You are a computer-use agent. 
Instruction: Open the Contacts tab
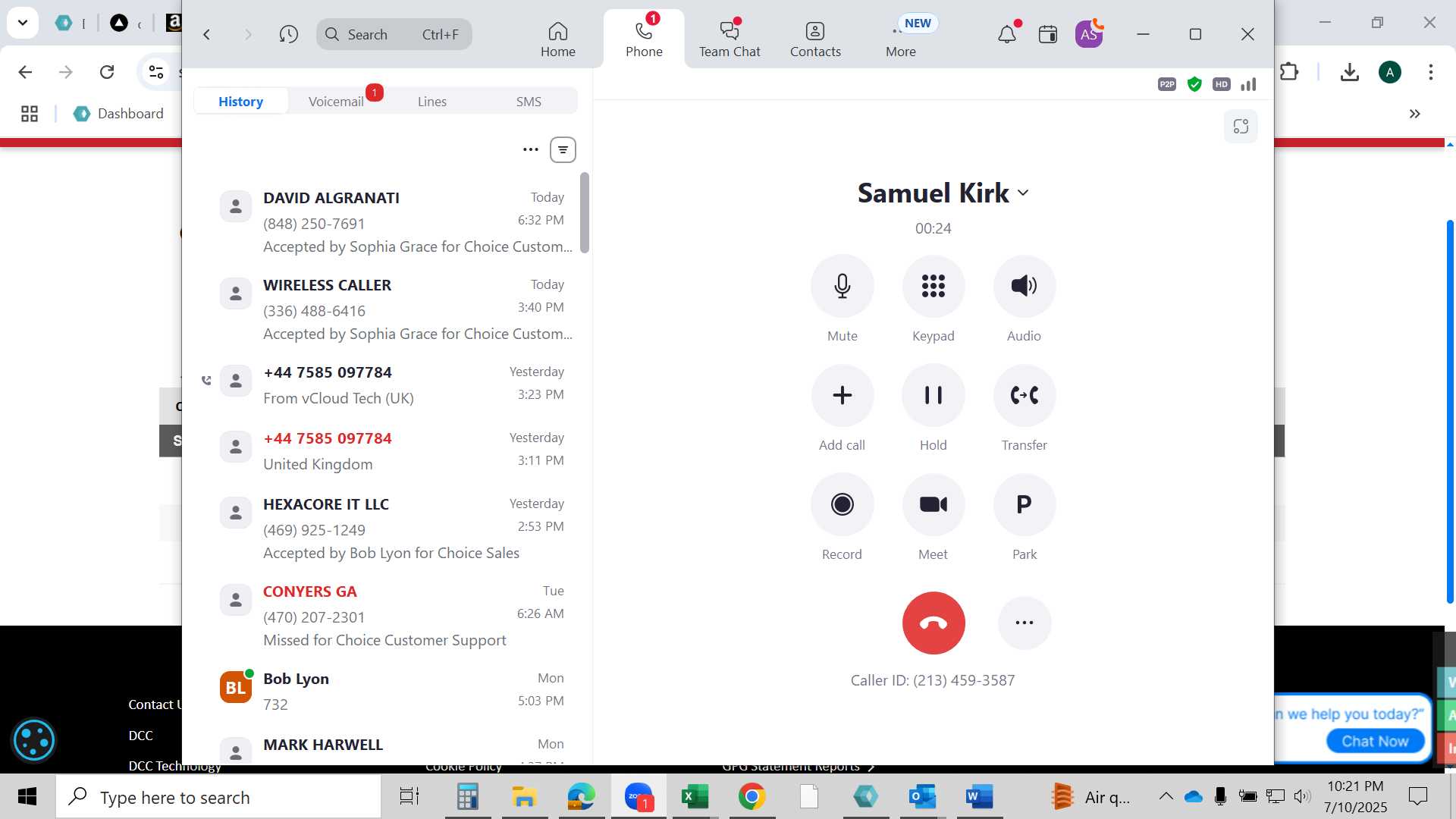(815, 39)
